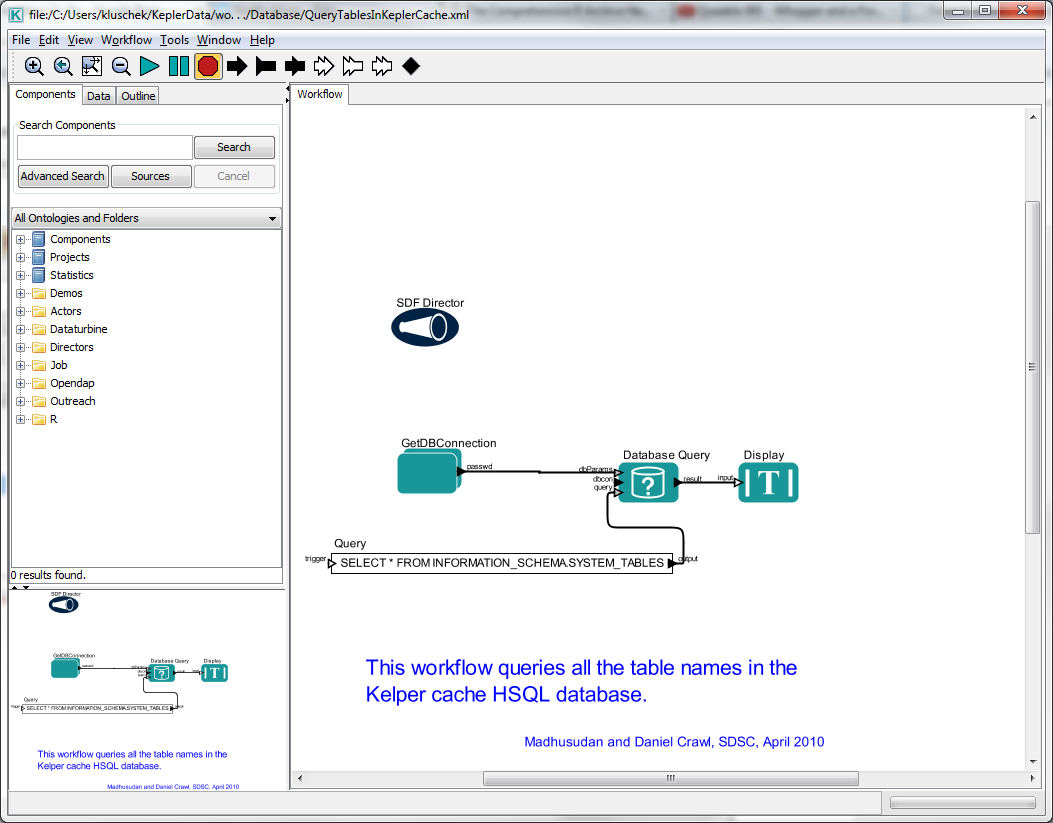The image size is (1053, 823).
Task: Select the Database Query actor icon
Action: tap(648, 483)
